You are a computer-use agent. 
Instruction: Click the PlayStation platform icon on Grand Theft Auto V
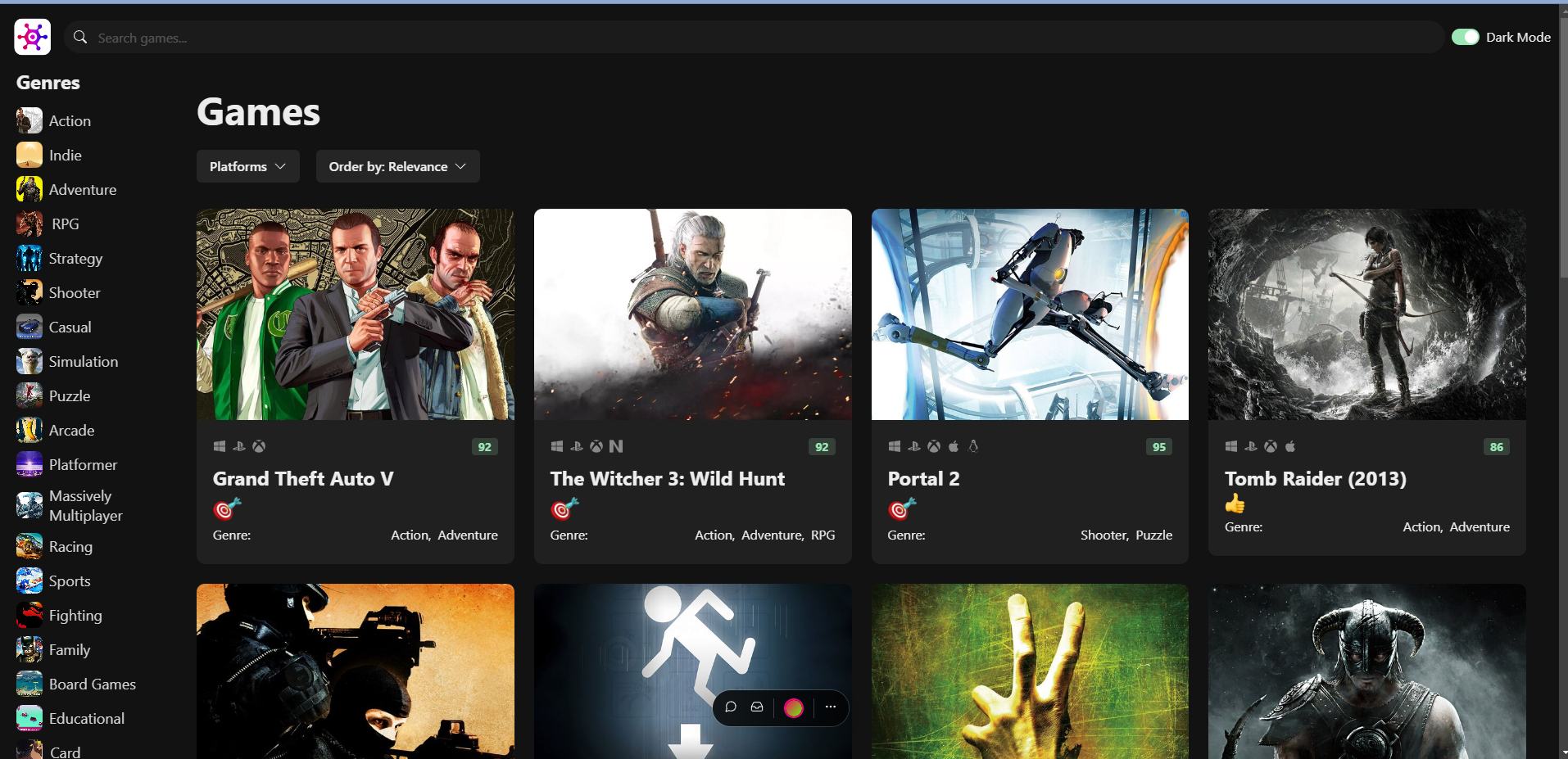(x=239, y=446)
